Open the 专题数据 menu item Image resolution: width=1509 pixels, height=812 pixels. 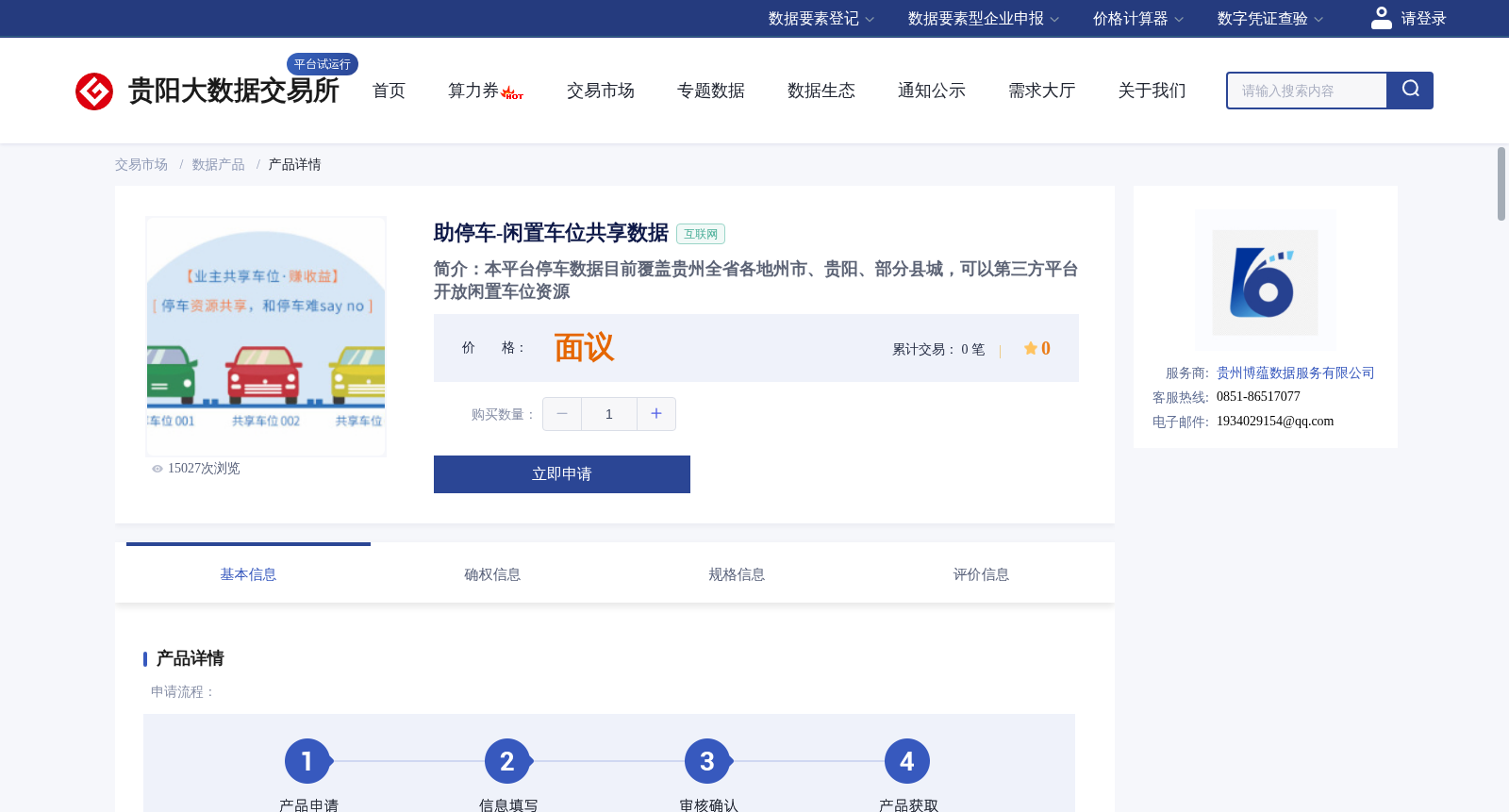pos(711,91)
